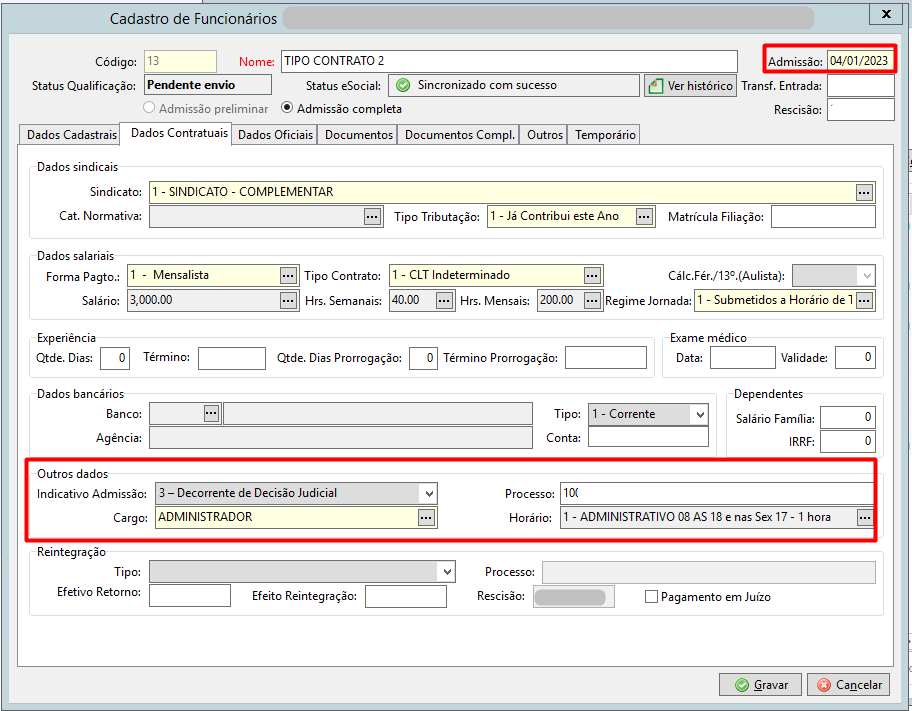Open Tipo Tributação lookup ellipsis button
The height and width of the screenshot is (711, 912).
coord(643,217)
